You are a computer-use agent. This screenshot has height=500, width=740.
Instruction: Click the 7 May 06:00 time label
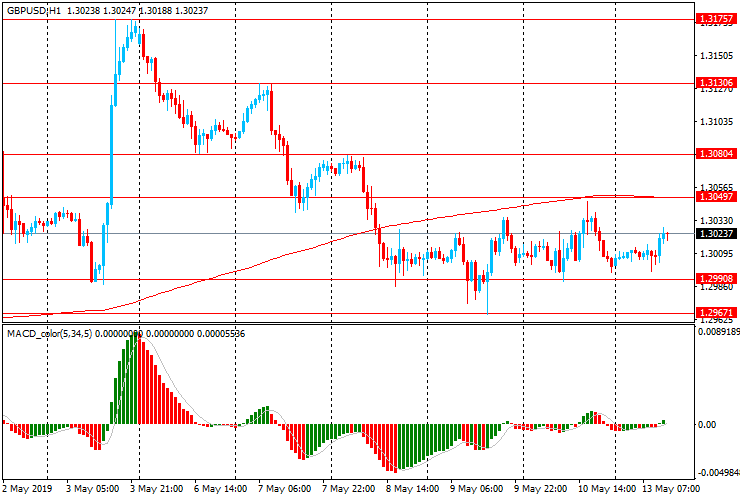[285, 490]
